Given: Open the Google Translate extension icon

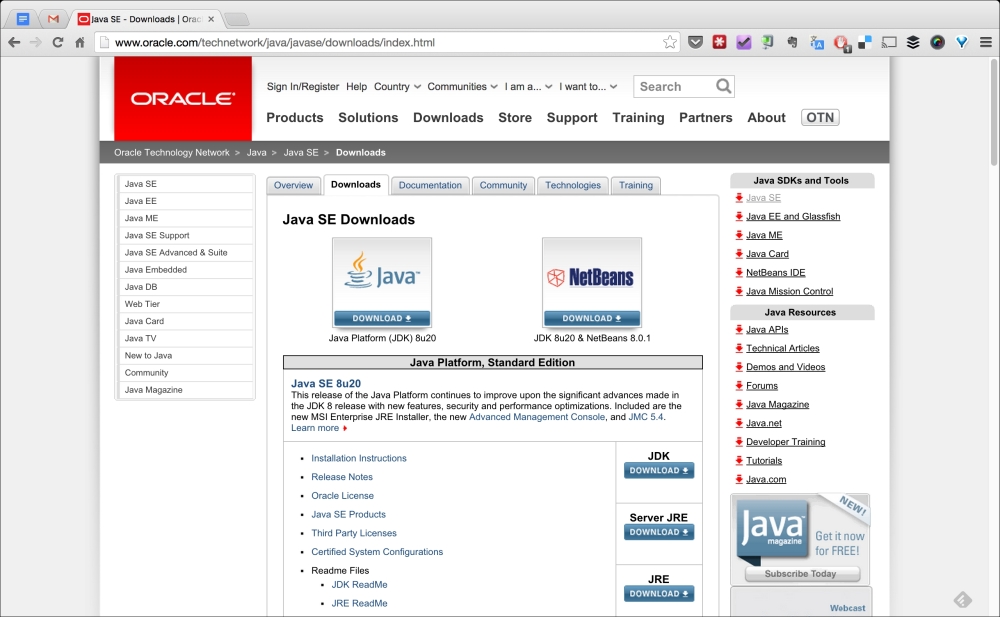Looking at the screenshot, I should pyautogui.click(x=817, y=43).
